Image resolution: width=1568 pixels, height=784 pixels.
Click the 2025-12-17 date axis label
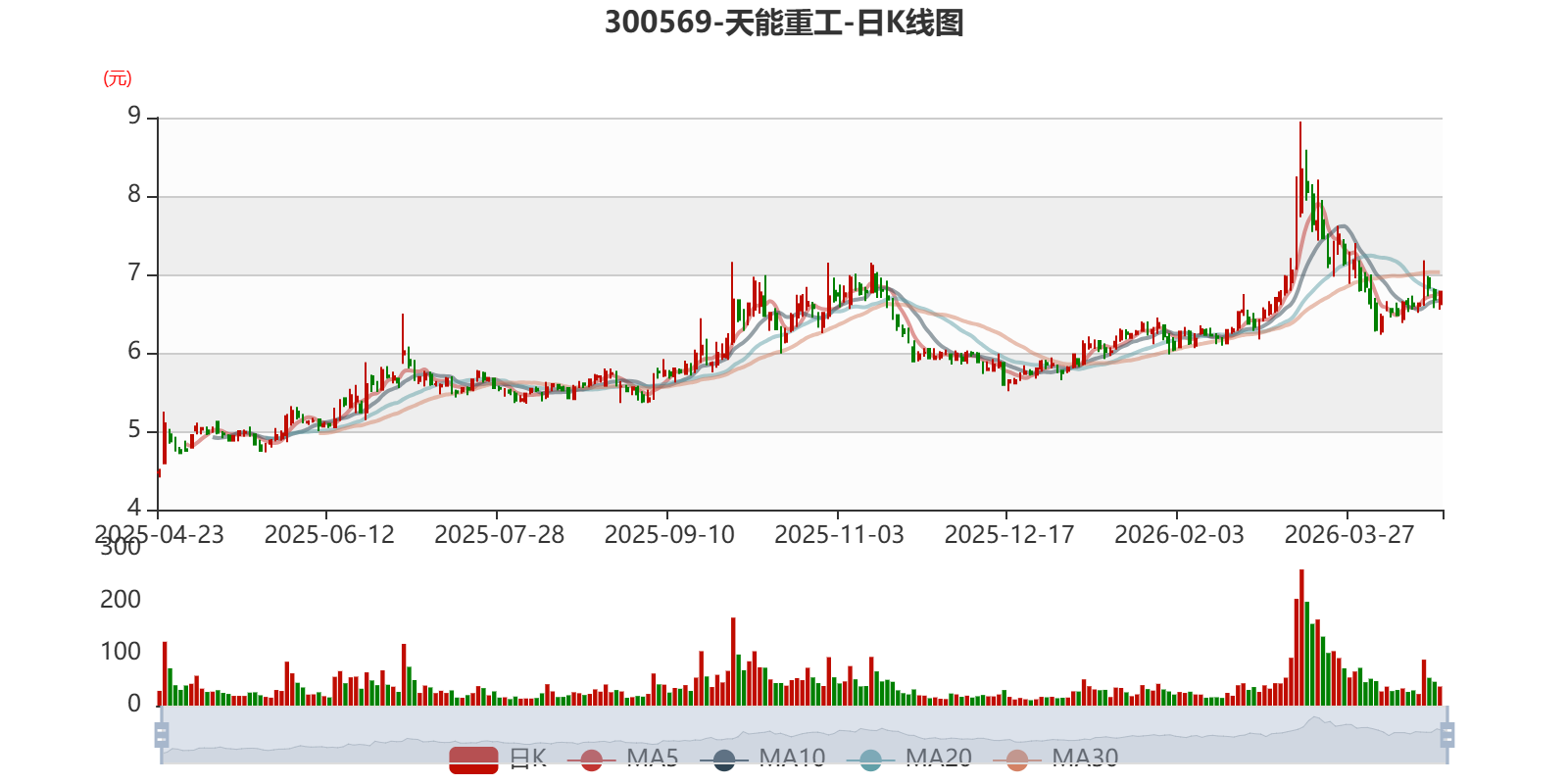point(1009,535)
